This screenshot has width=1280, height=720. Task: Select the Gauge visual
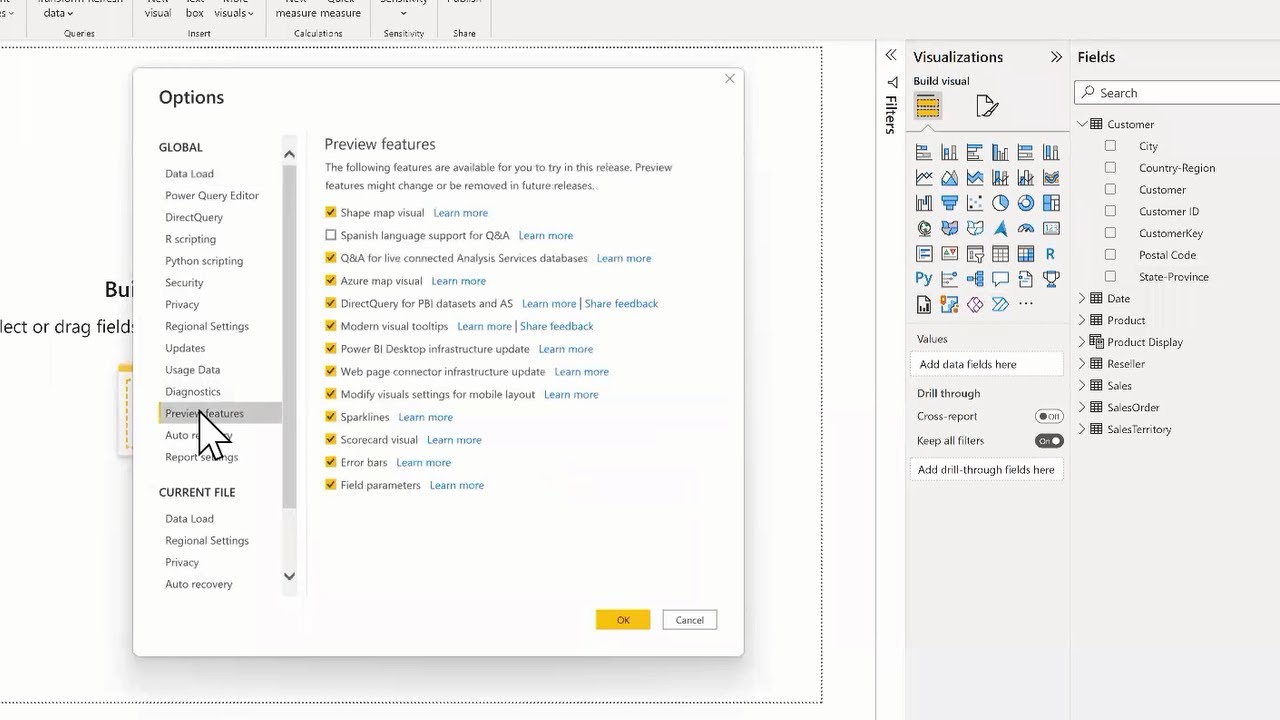[1026, 229]
